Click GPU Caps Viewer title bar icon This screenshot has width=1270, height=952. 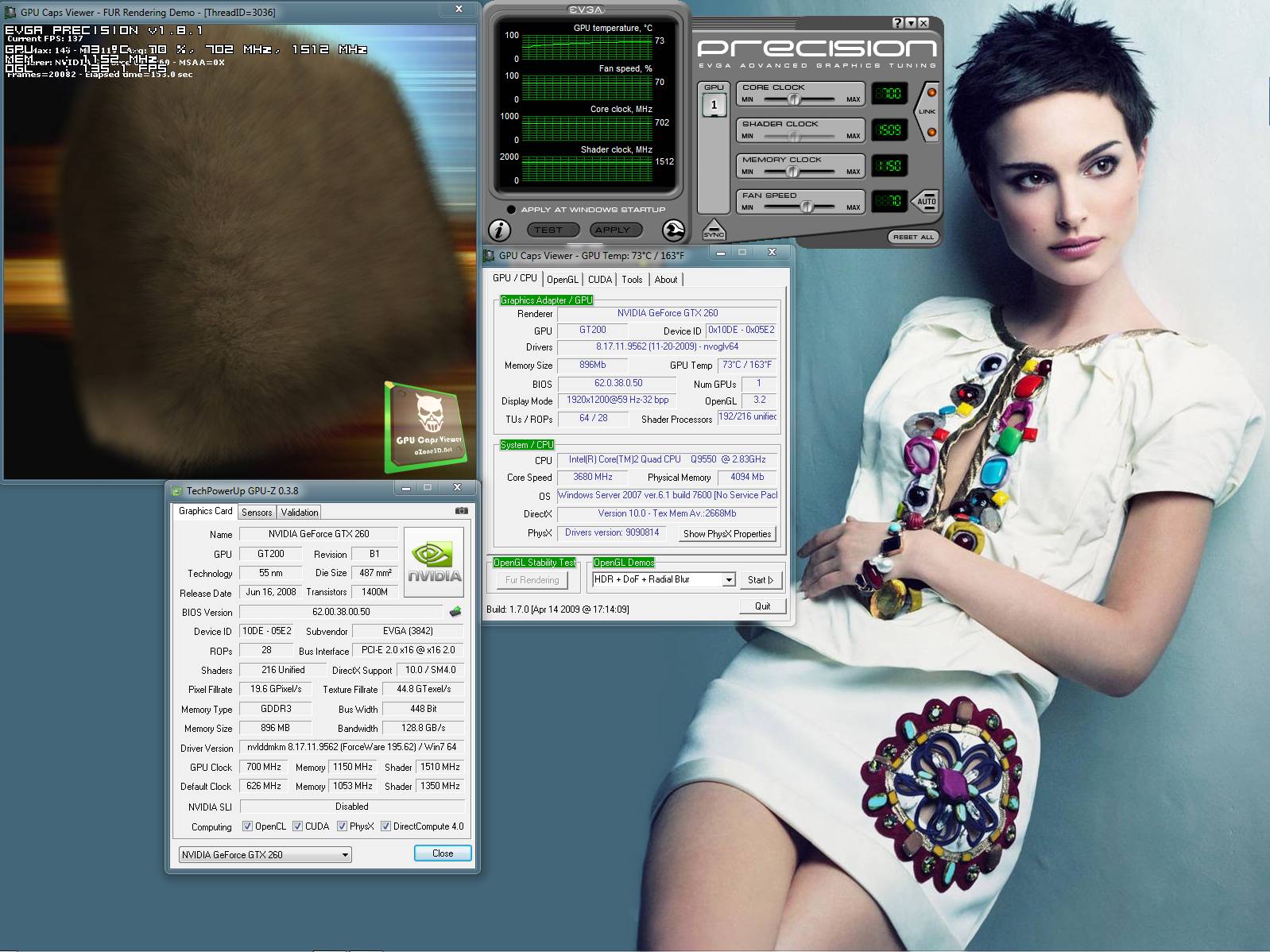[490, 256]
